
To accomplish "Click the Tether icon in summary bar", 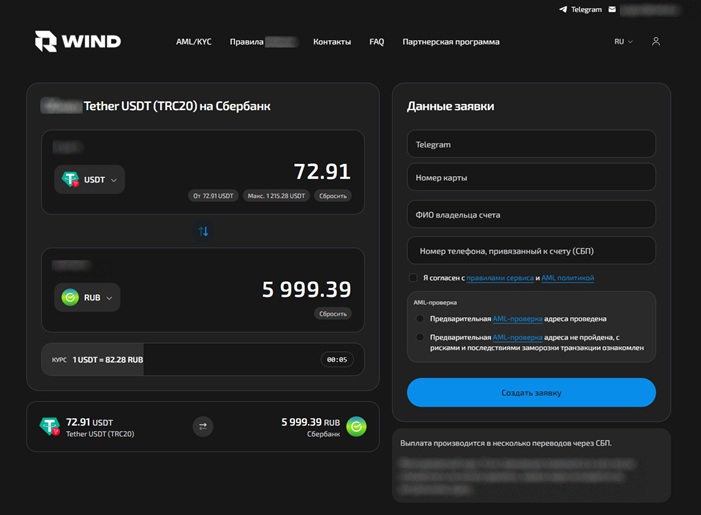I will pos(50,426).
